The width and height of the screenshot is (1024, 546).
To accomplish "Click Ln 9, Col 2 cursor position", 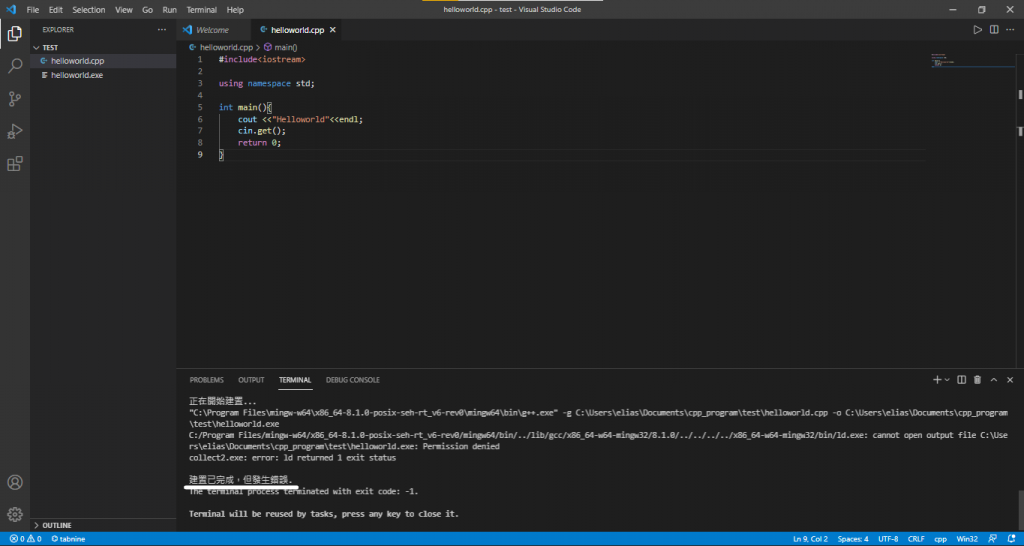I will pos(810,539).
